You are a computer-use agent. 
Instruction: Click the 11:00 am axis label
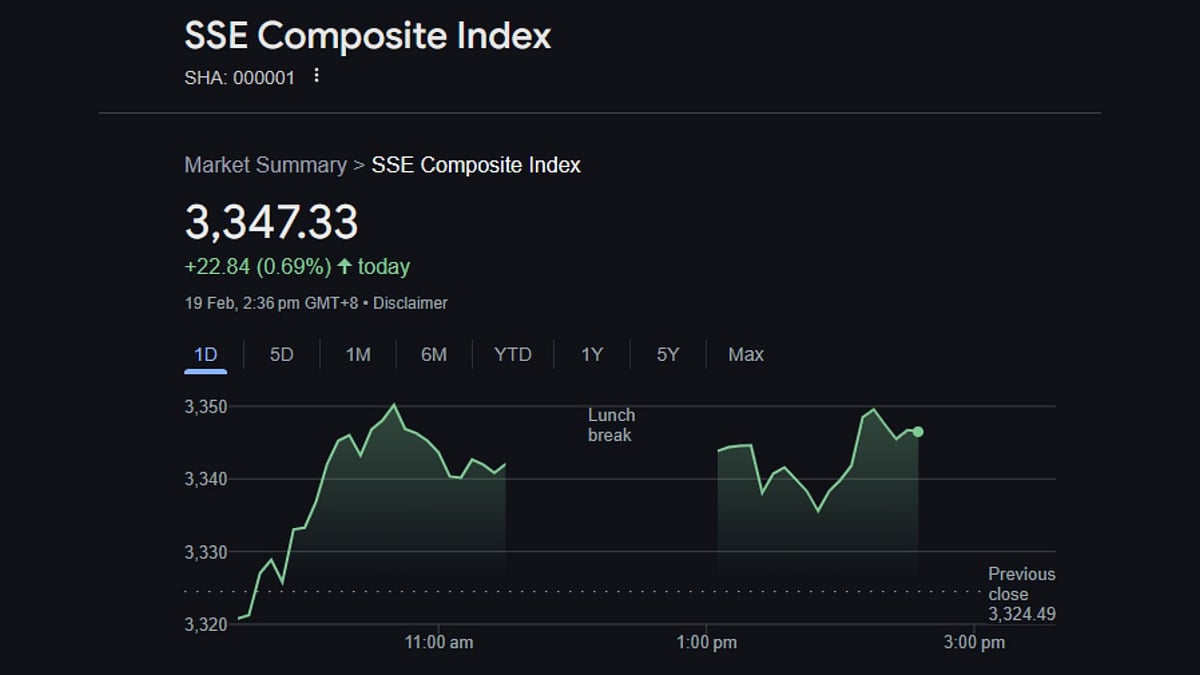440,643
